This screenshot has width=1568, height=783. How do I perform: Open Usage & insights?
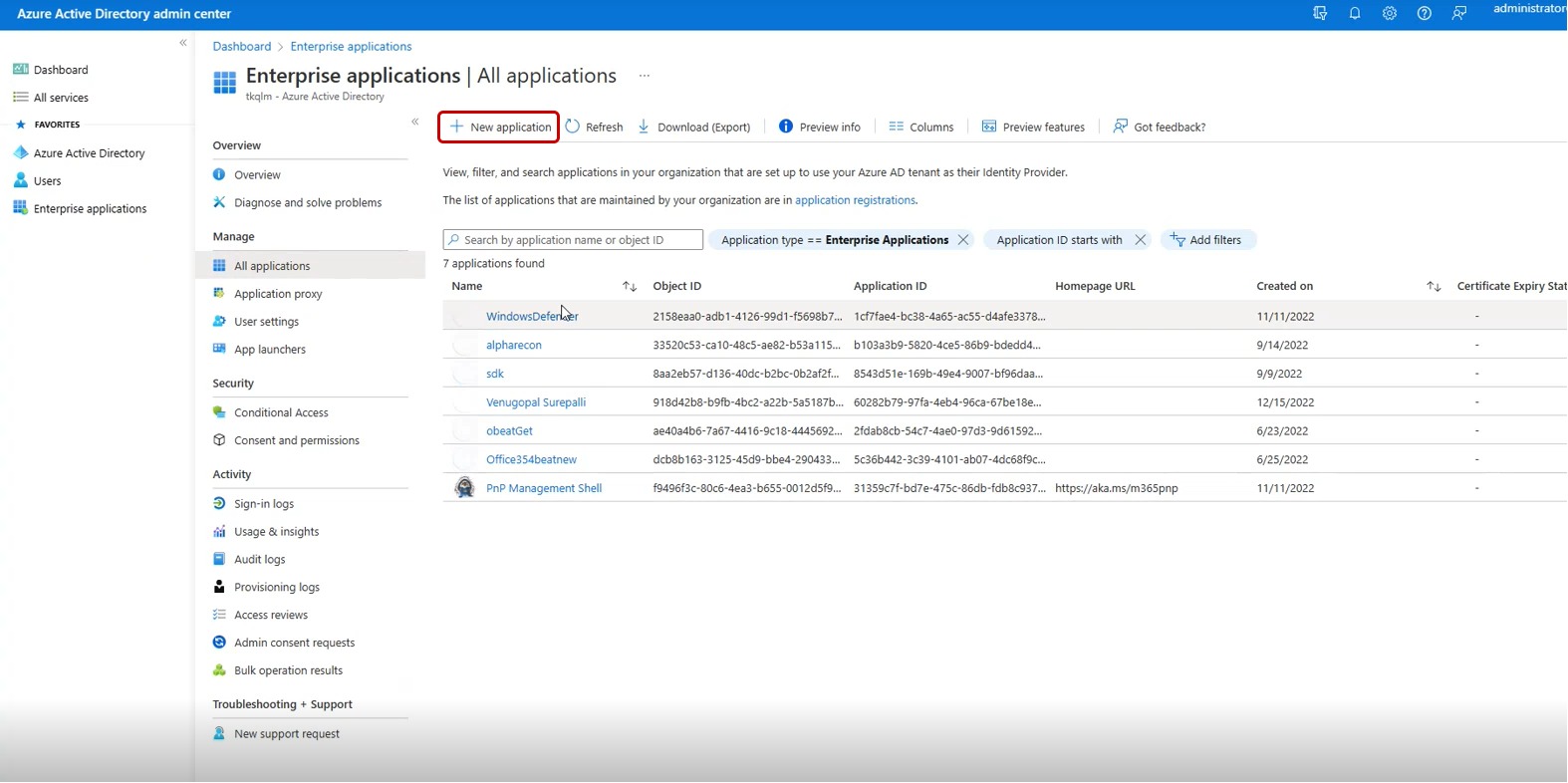276,533
